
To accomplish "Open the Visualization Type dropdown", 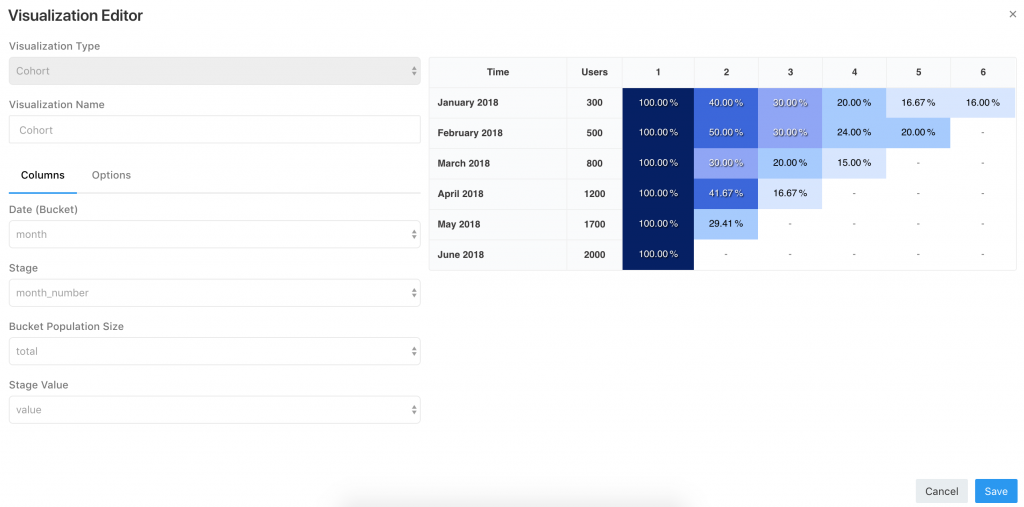I will [214, 71].
